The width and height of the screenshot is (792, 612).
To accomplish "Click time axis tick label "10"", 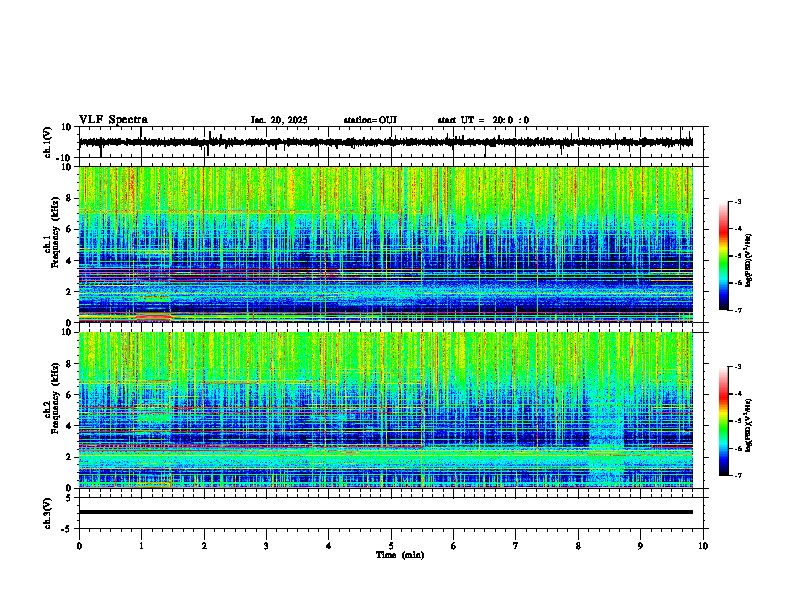I will [703, 546].
